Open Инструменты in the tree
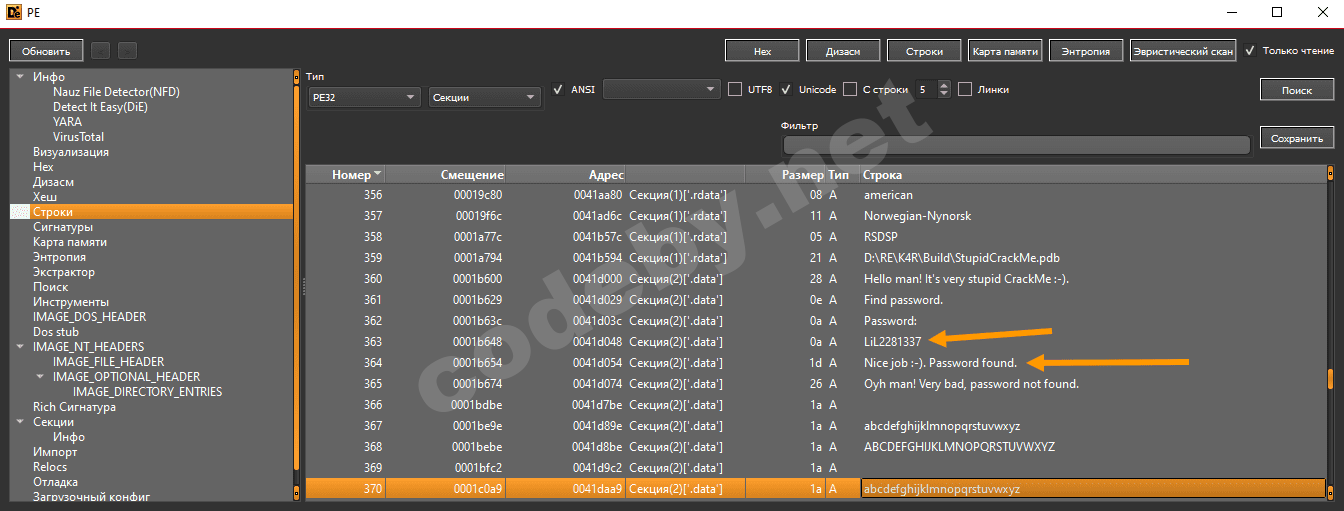The height and width of the screenshot is (511, 1344). tap(70, 302)
